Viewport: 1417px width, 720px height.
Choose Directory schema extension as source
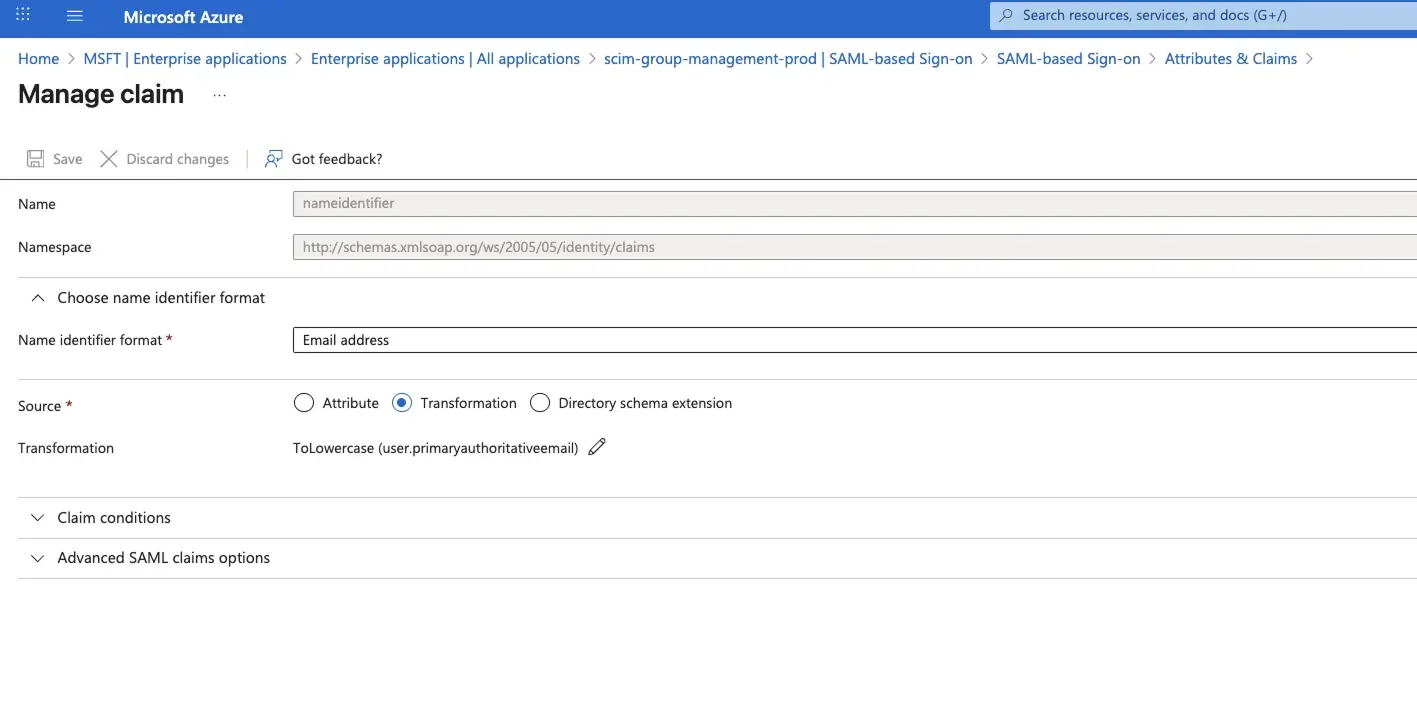(x=540, y=402)
